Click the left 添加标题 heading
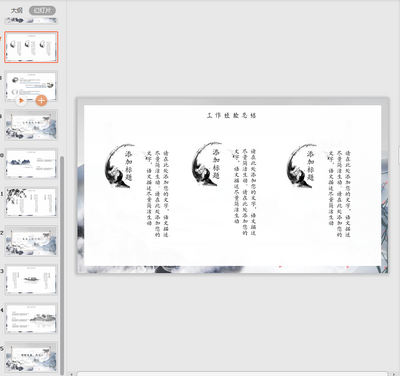Screen dimensions: 400x376 pyautogui.click(x=129, y=166)
